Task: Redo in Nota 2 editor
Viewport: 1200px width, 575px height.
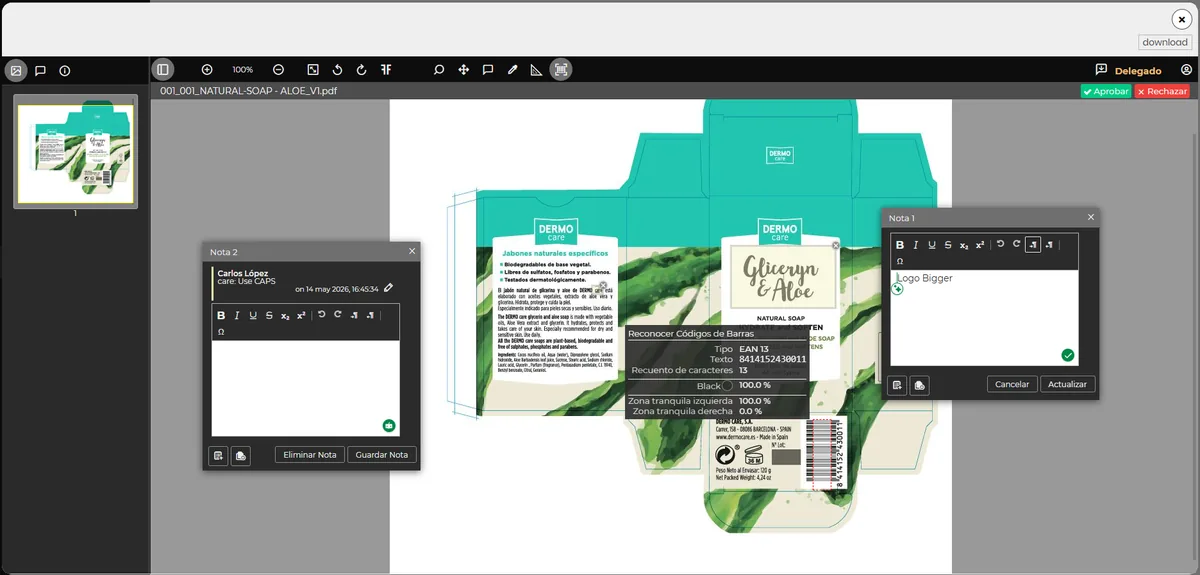Action: (338, 315)
